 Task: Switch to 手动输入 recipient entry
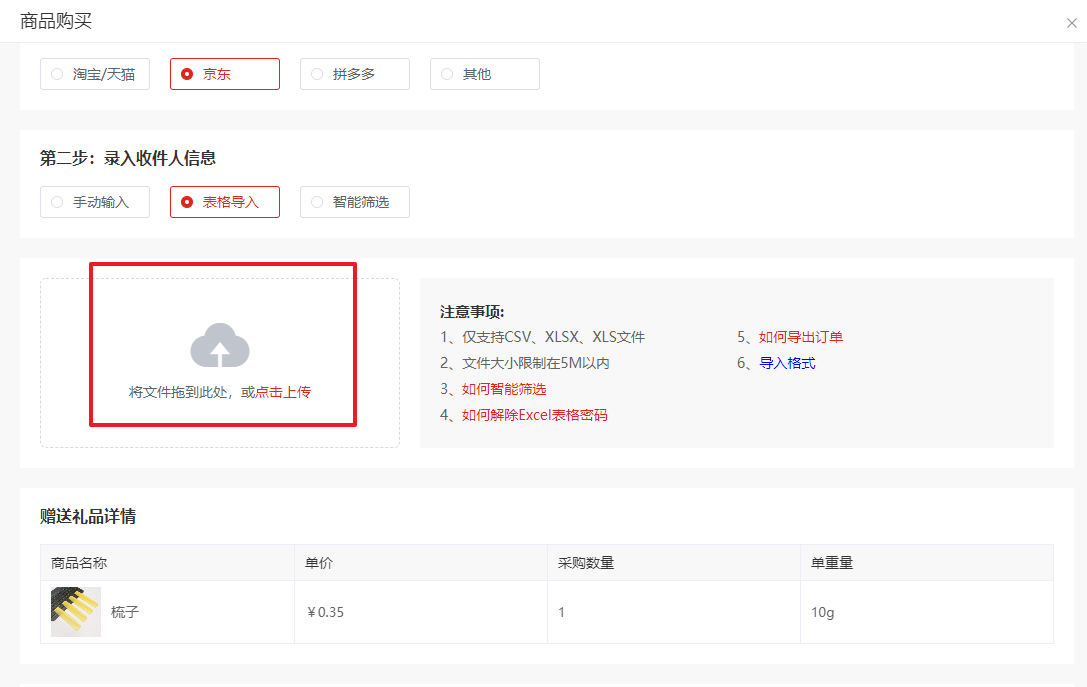tap(95, 202)
